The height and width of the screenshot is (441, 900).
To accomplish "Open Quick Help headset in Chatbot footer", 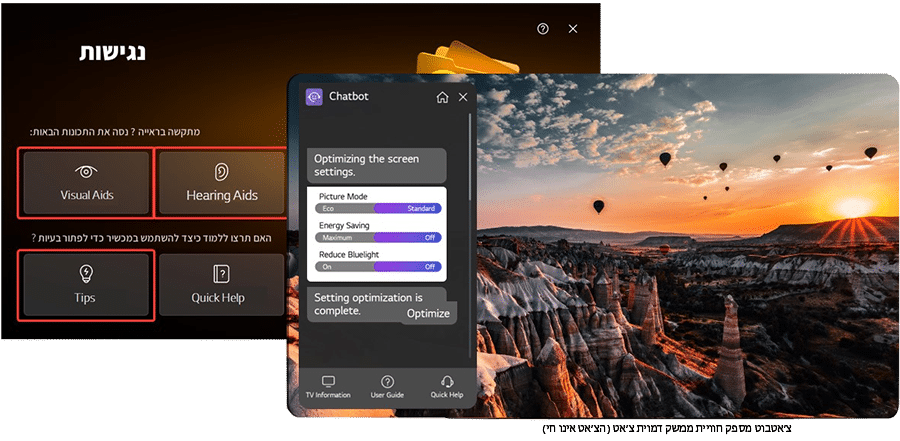I will click(x=447, y=386).
